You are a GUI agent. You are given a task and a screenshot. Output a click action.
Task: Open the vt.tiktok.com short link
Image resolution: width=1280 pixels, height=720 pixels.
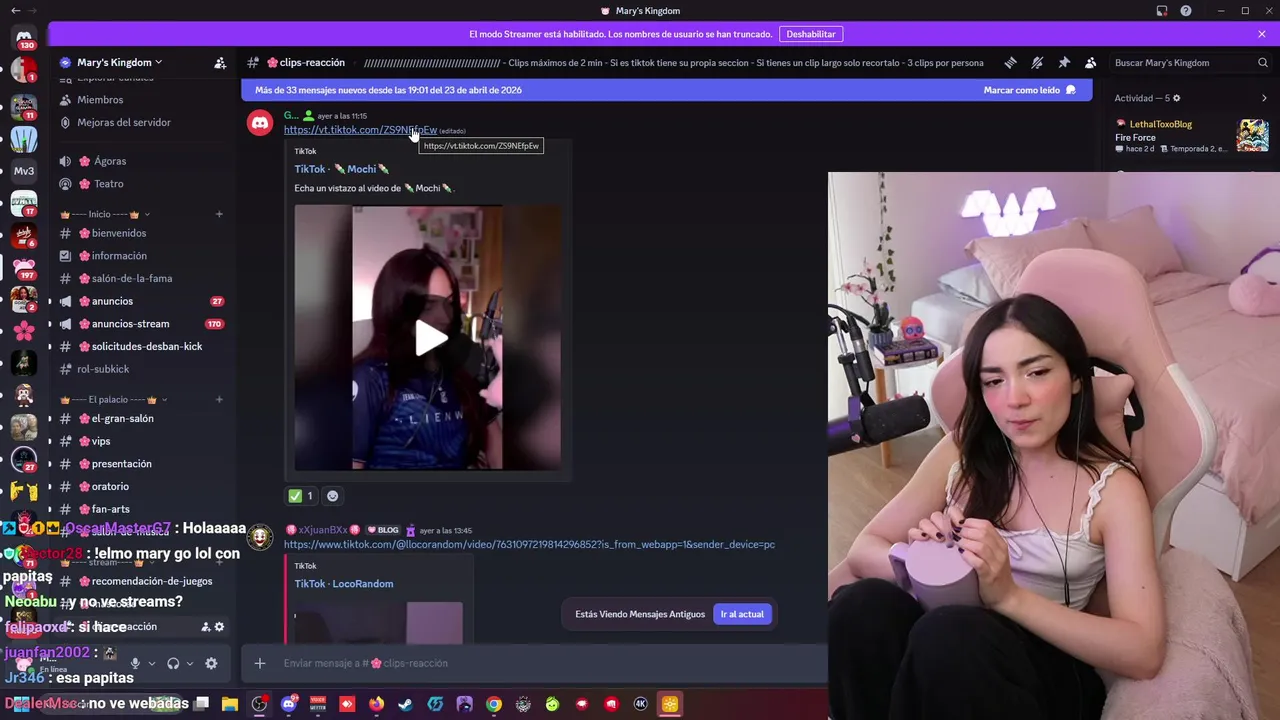360,130
